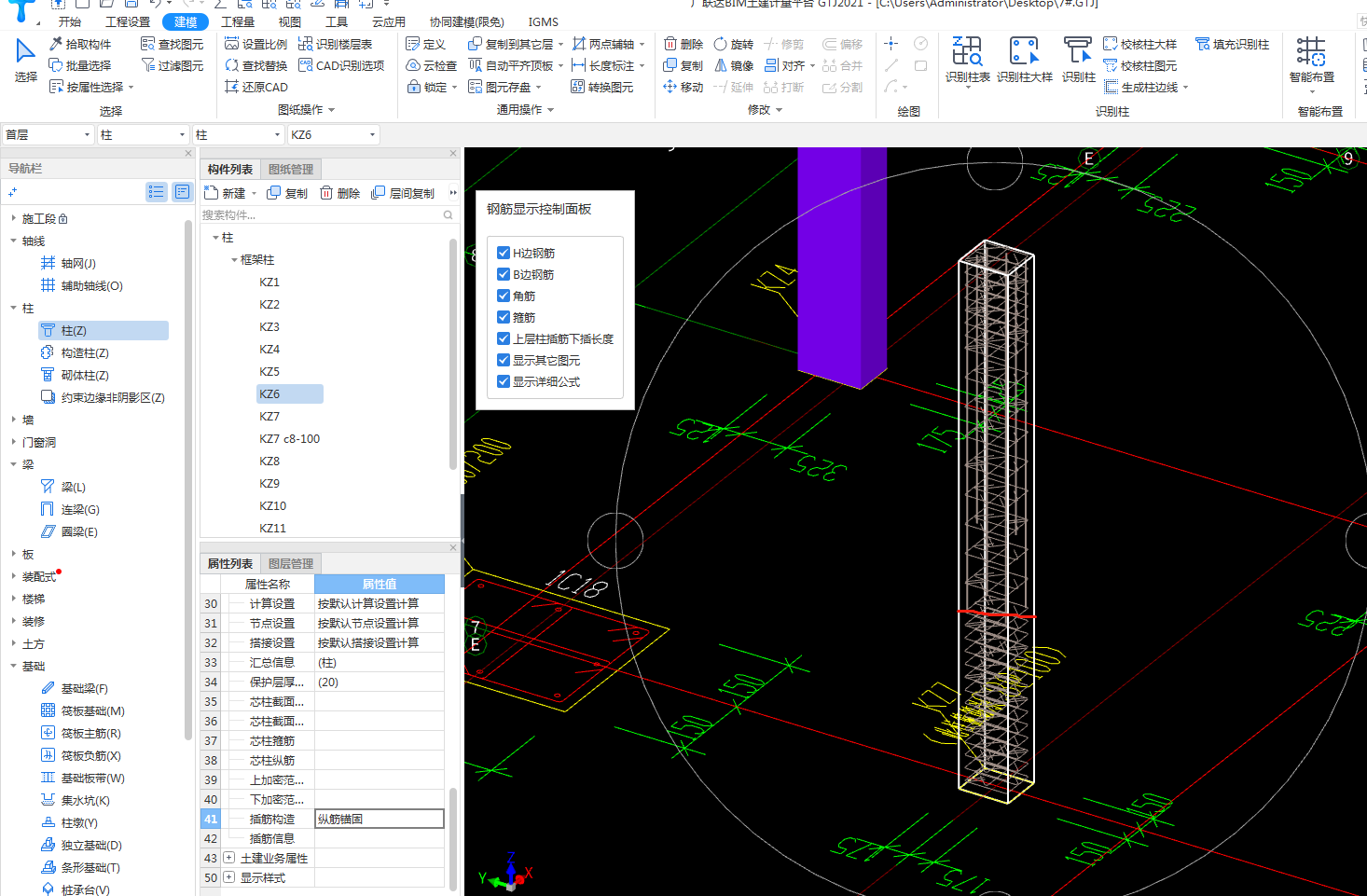Click the 复制 copy tool in 修改 group

click(x=683, y=65)
